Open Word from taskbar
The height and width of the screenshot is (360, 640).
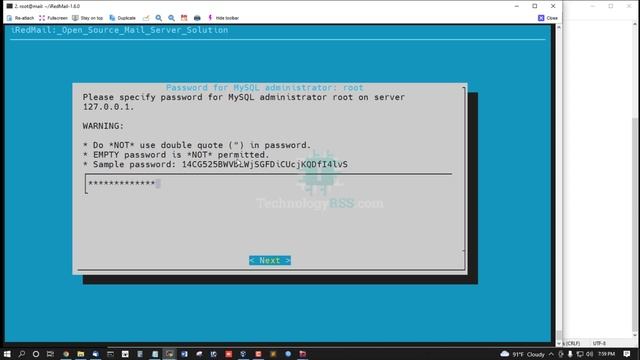coord(184,354)
